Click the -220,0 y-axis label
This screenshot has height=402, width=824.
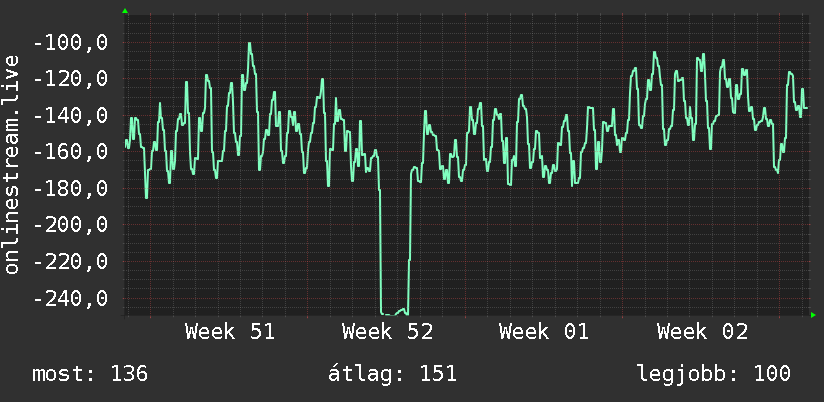pyautogui.click(x=71, y=261)
